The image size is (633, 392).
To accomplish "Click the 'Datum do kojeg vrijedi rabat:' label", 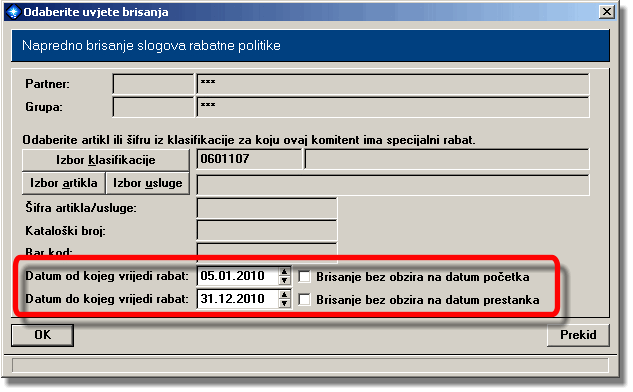I will 107,299.
